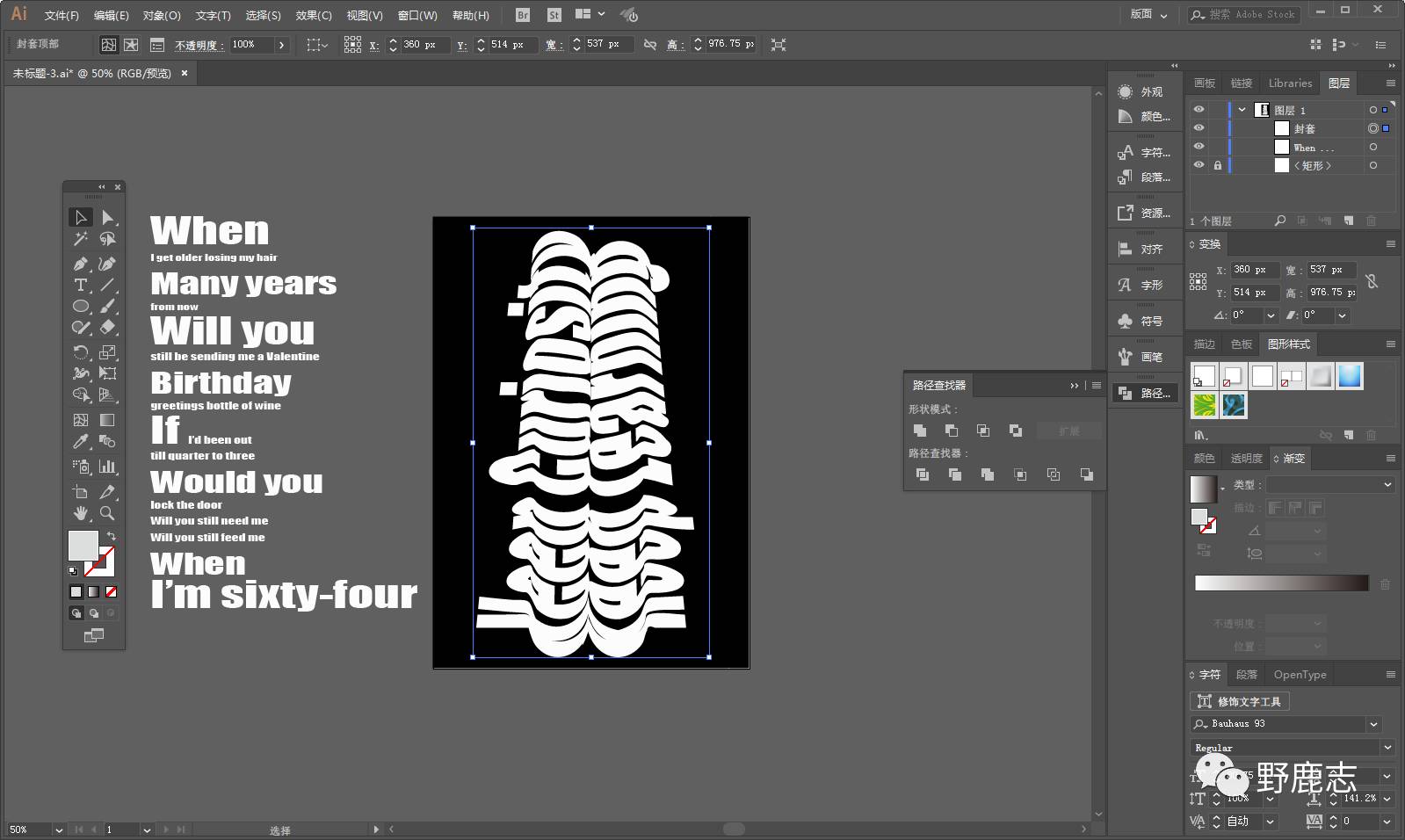Swap fill and stroke colors

point(112,535)
